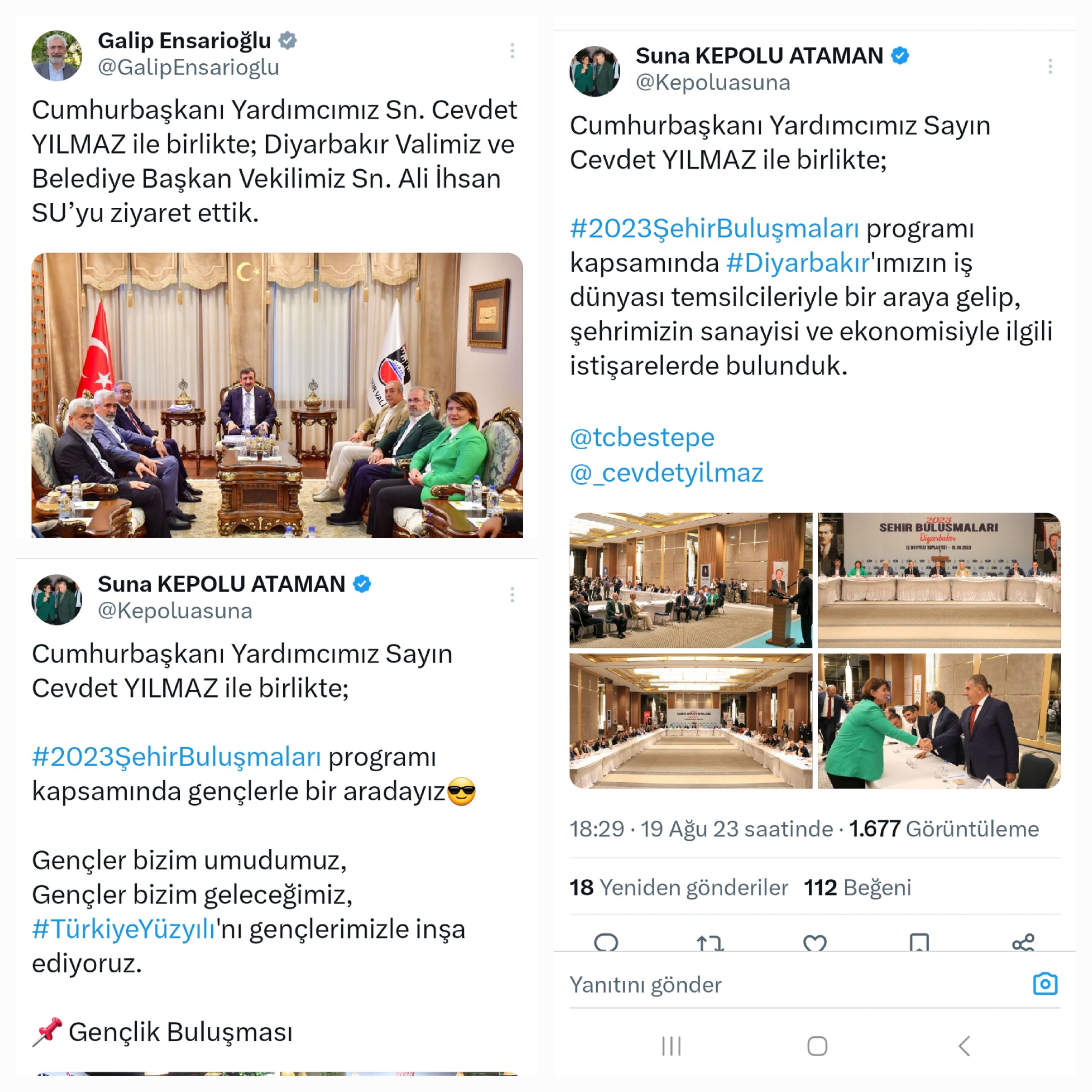Open the #TürkiyeYüzyılı hashtag
The width and height of the screenshot is (1092, 1092).
point(124,929)
